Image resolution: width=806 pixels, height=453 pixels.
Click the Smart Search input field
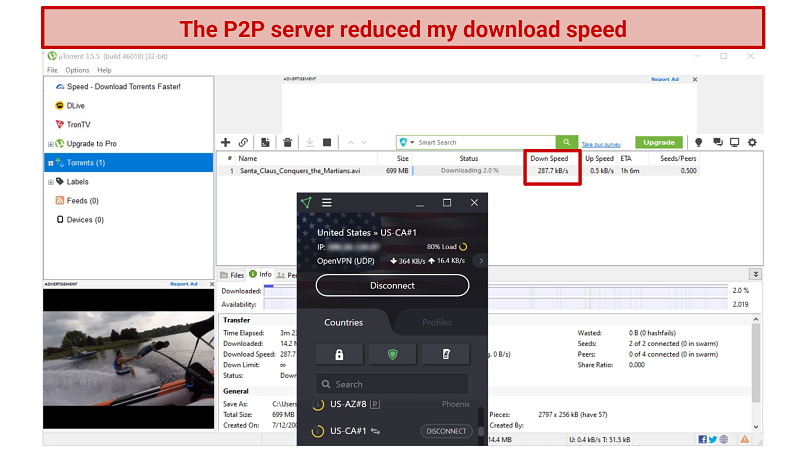pyautogui.click(x=486, y=142)
